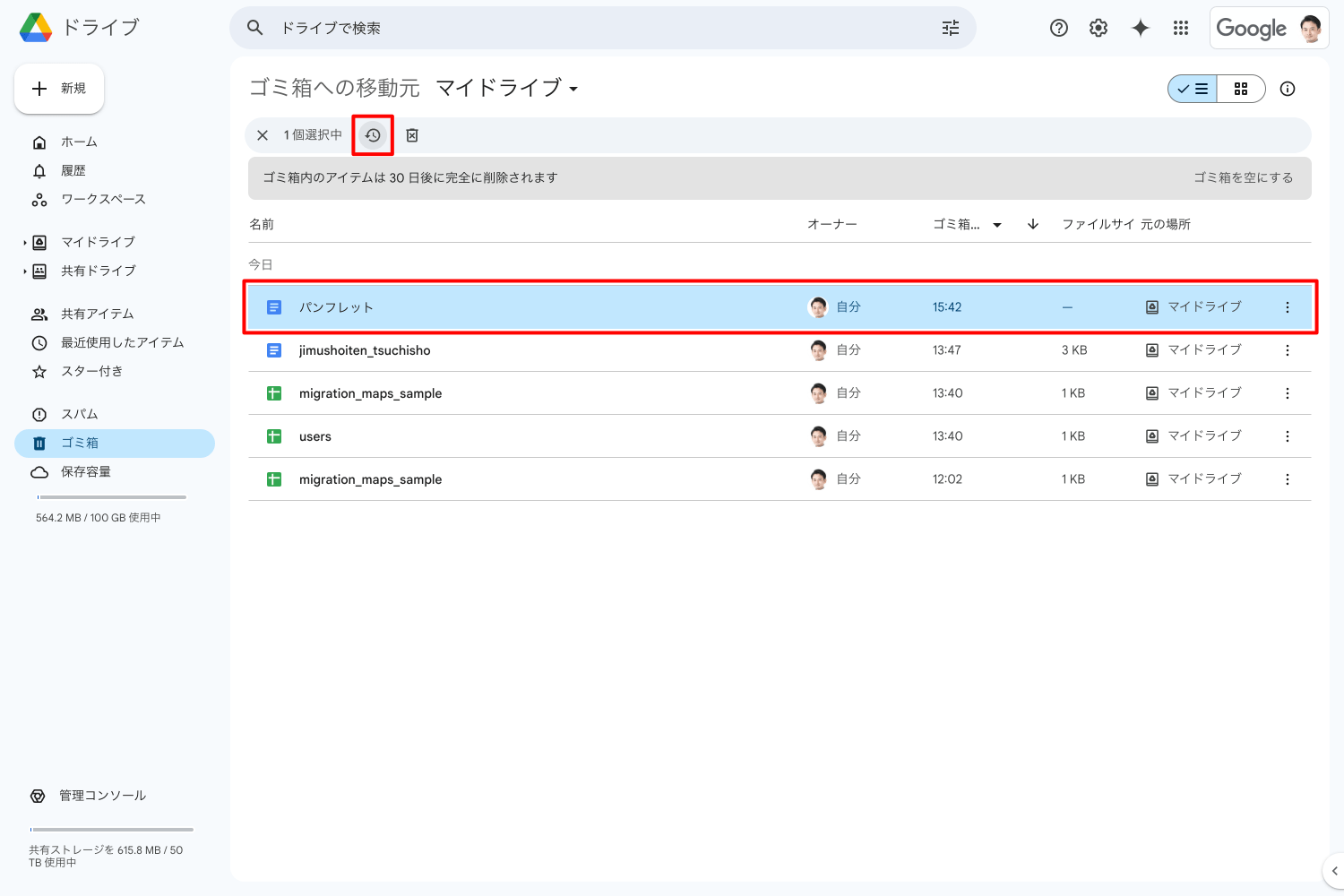The width and height of the screenshot is (1344, 896).
Task: Click the Gemini sparkle icon
Action: click(1140, 28)
